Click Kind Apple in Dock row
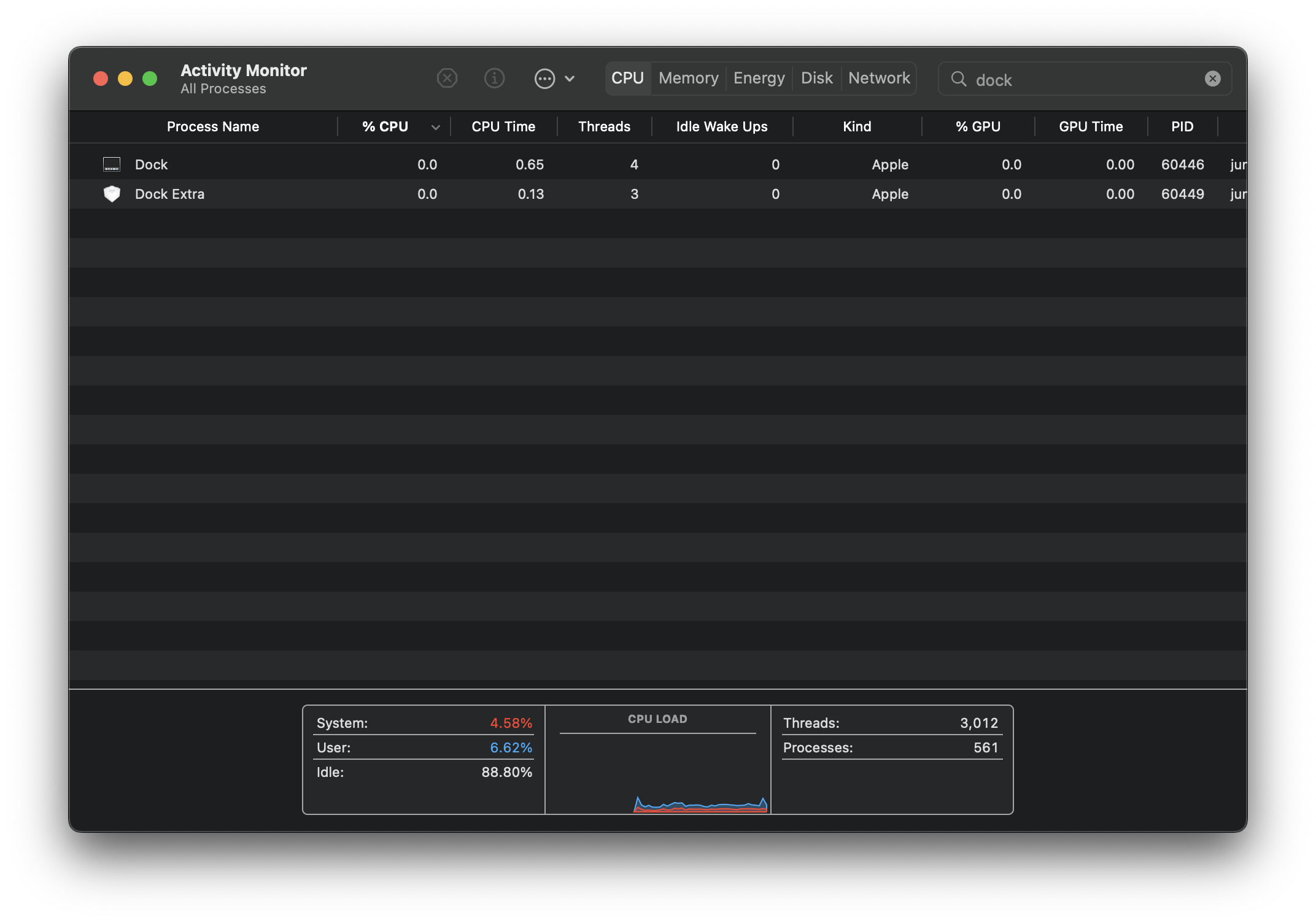Image resolution: width=1316 pixels, height=923 pixels. 890,164
